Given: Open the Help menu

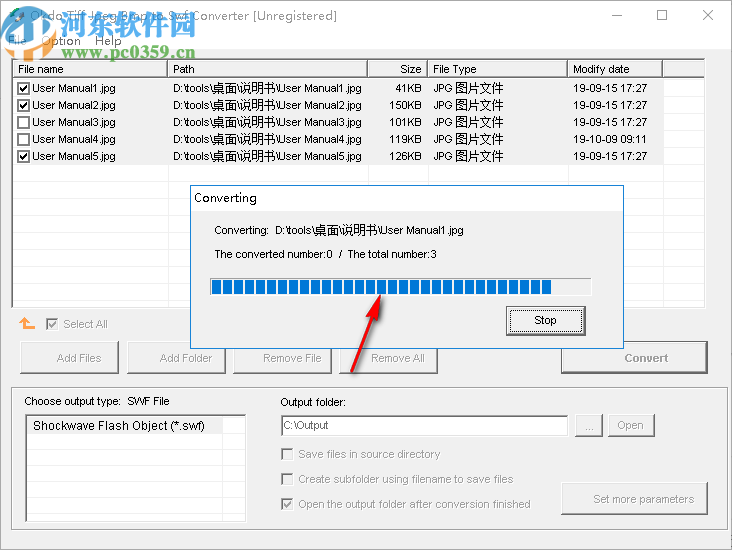Looking at the screenshot, I should pos(108,41).
